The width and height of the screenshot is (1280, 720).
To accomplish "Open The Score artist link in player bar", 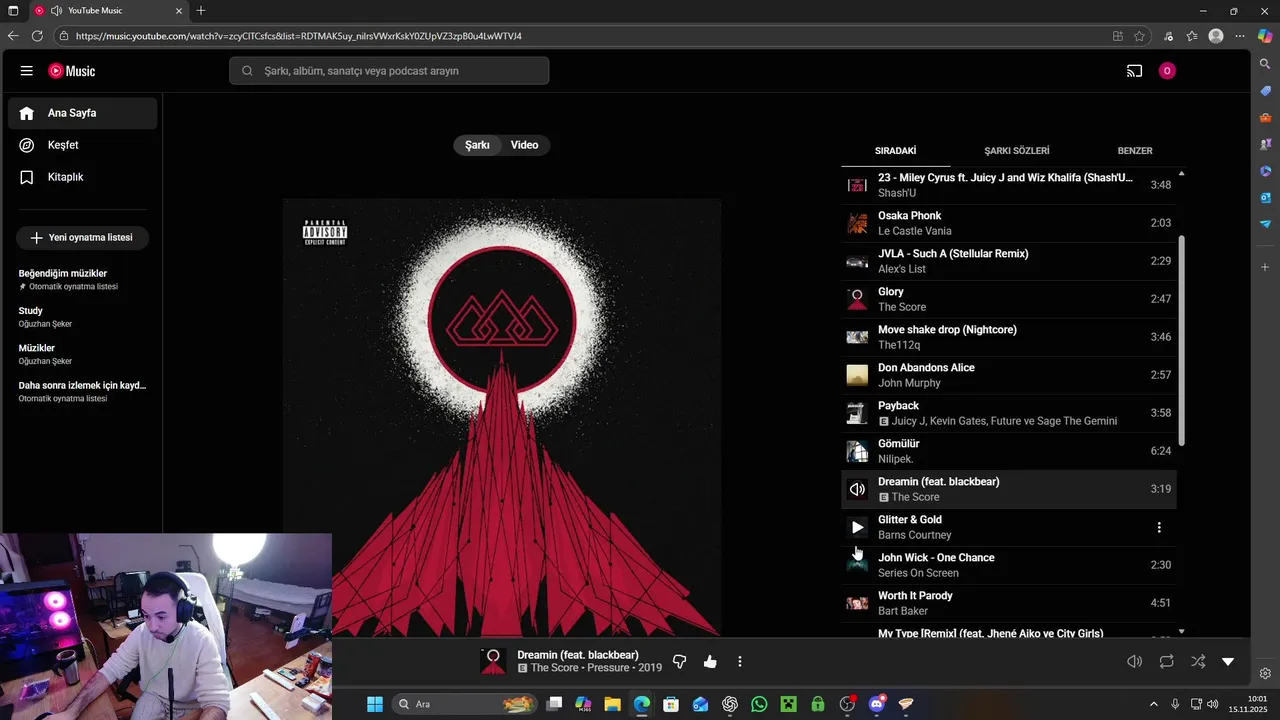I will (555, 668).
